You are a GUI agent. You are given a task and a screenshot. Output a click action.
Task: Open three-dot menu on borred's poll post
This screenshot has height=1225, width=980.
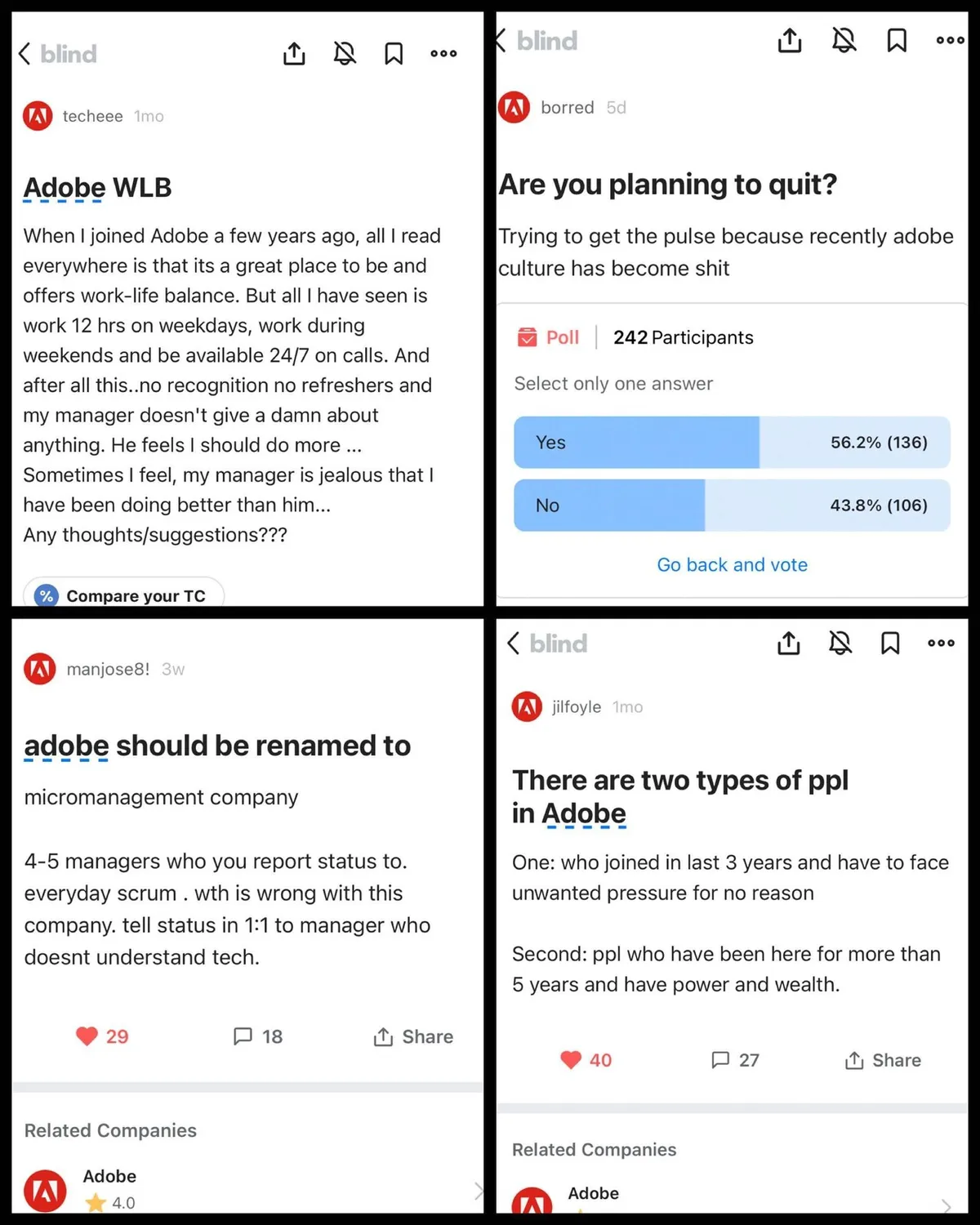(950, 40)
